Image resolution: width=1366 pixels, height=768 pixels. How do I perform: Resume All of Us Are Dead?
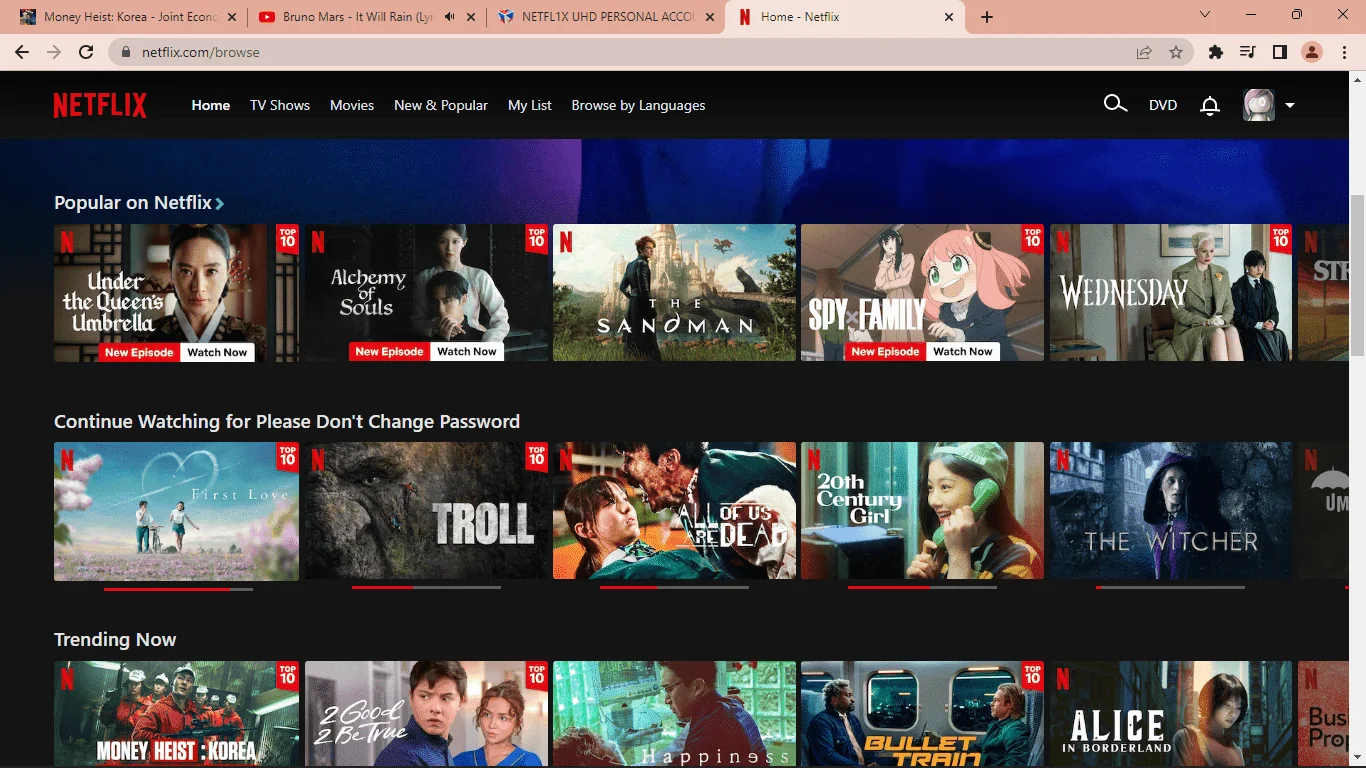(x=675, y=511)
